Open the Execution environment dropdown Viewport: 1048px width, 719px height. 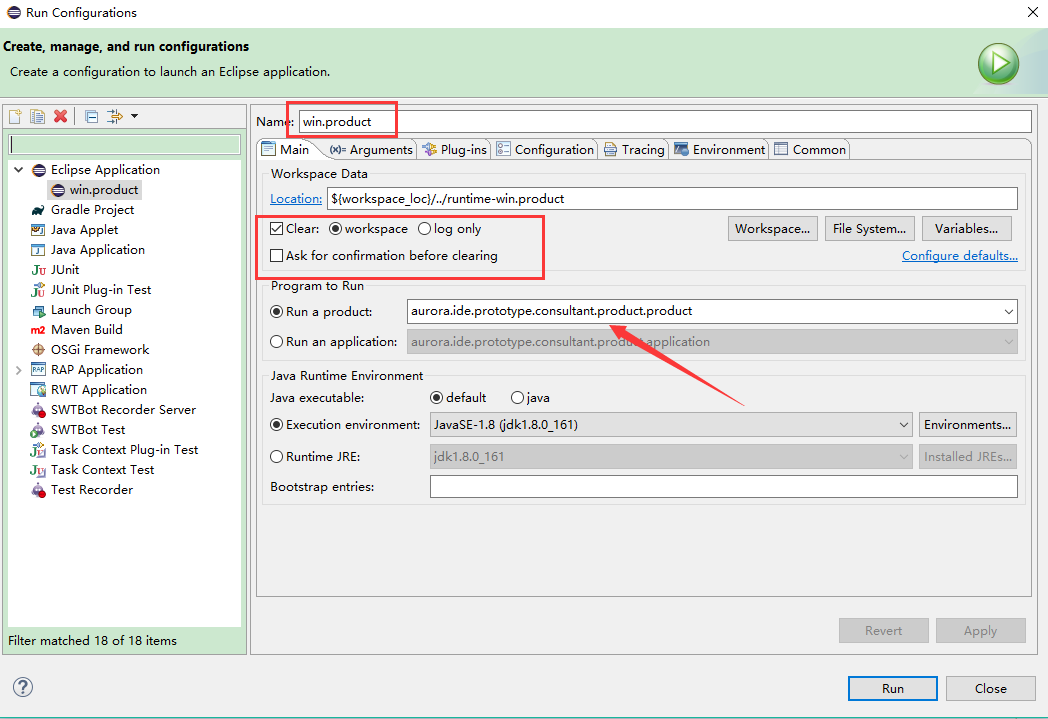pyautogui.click(x=903, y=424)
